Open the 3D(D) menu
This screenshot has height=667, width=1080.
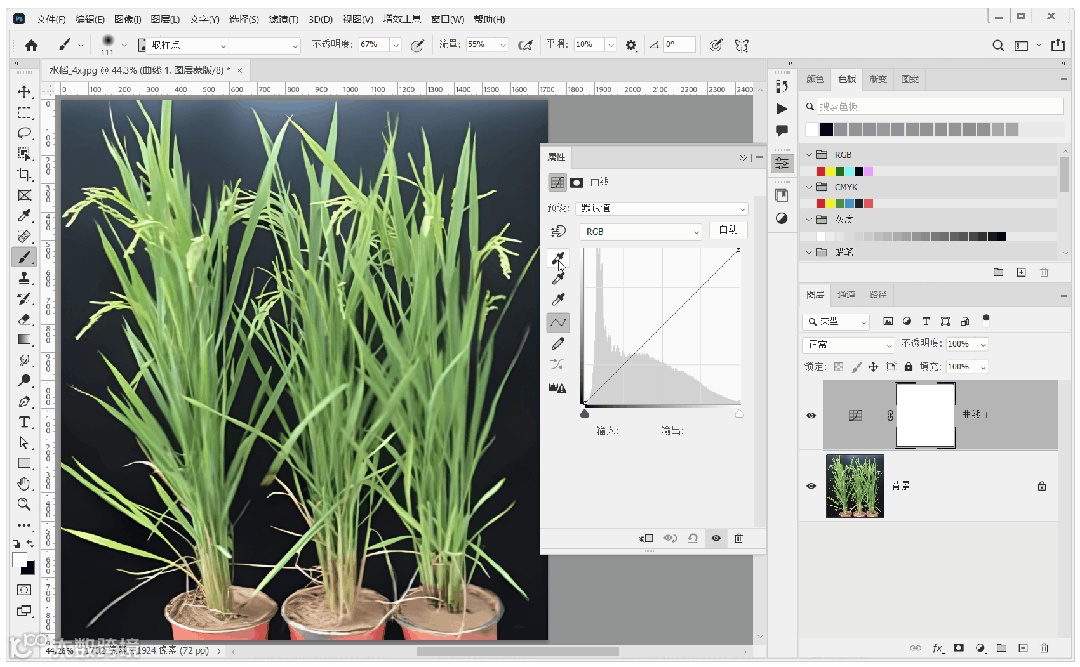coord(320,19)
